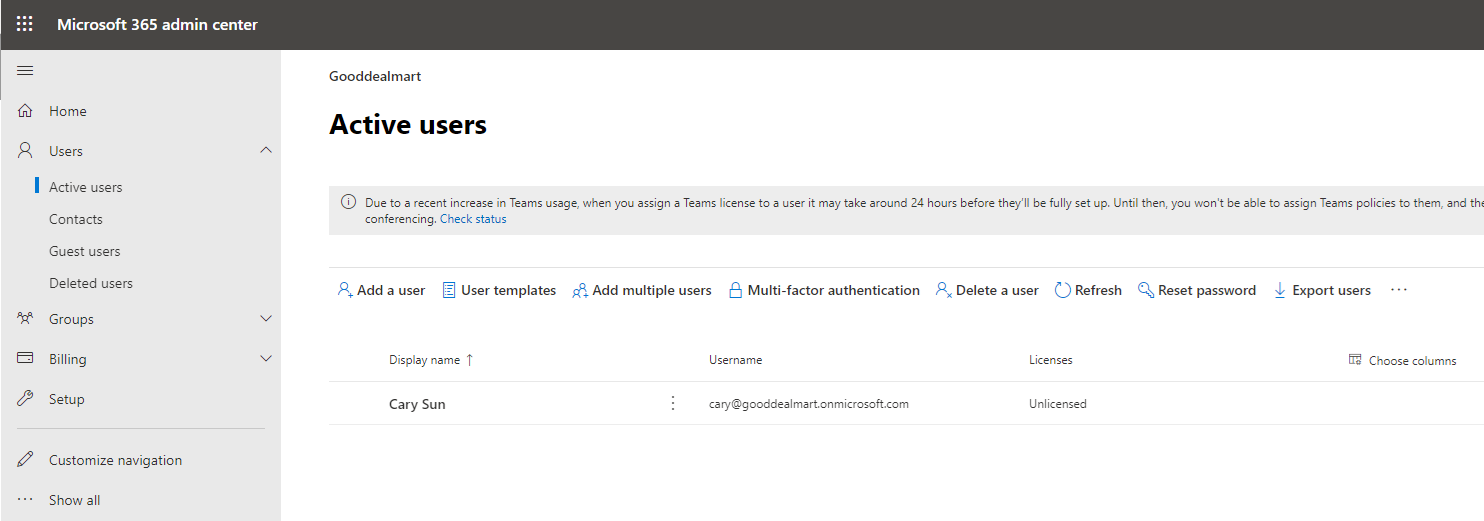Viewport: 1484px width, 521px height.
Task: Collapse the Users section chevron
Action: click(x=265, y=150)
